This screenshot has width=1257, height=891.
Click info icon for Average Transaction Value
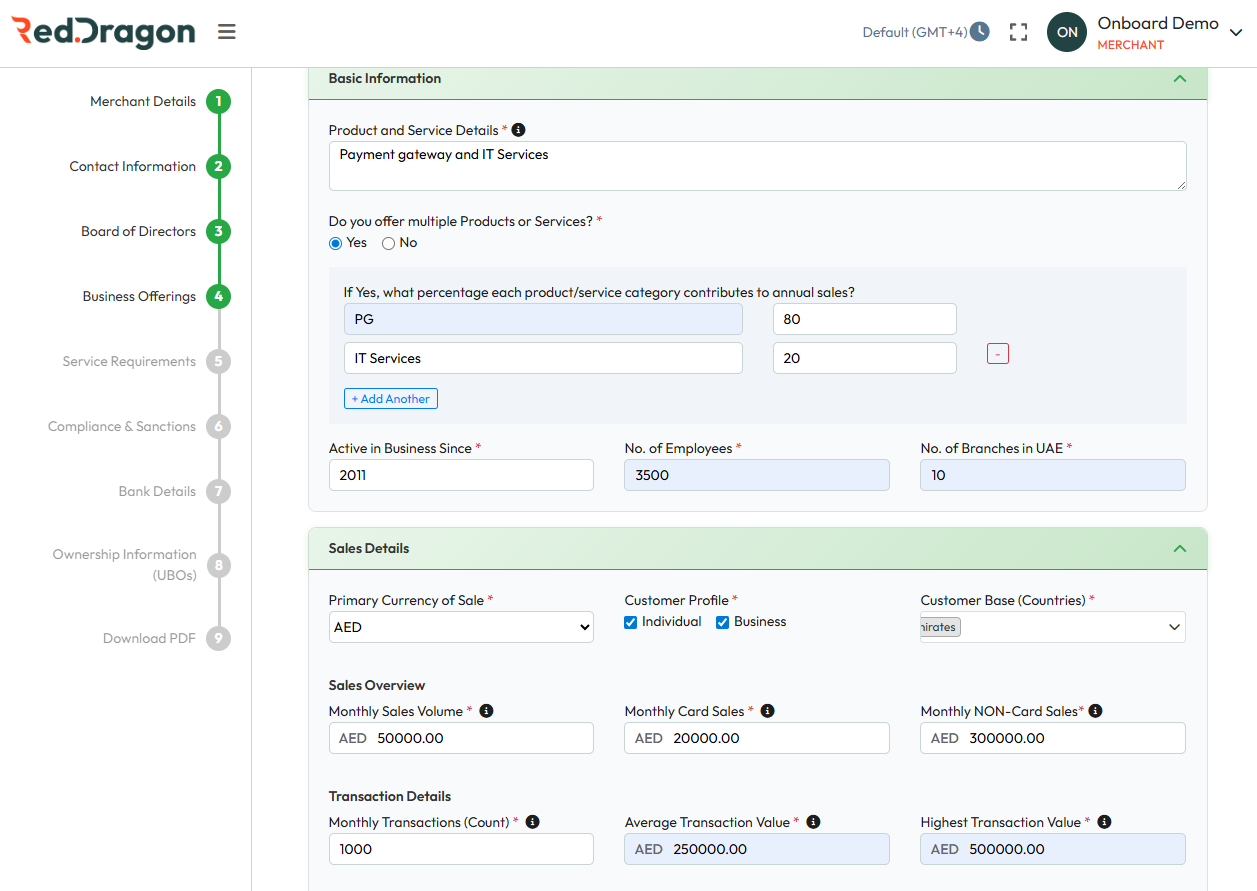coord(813,822)
